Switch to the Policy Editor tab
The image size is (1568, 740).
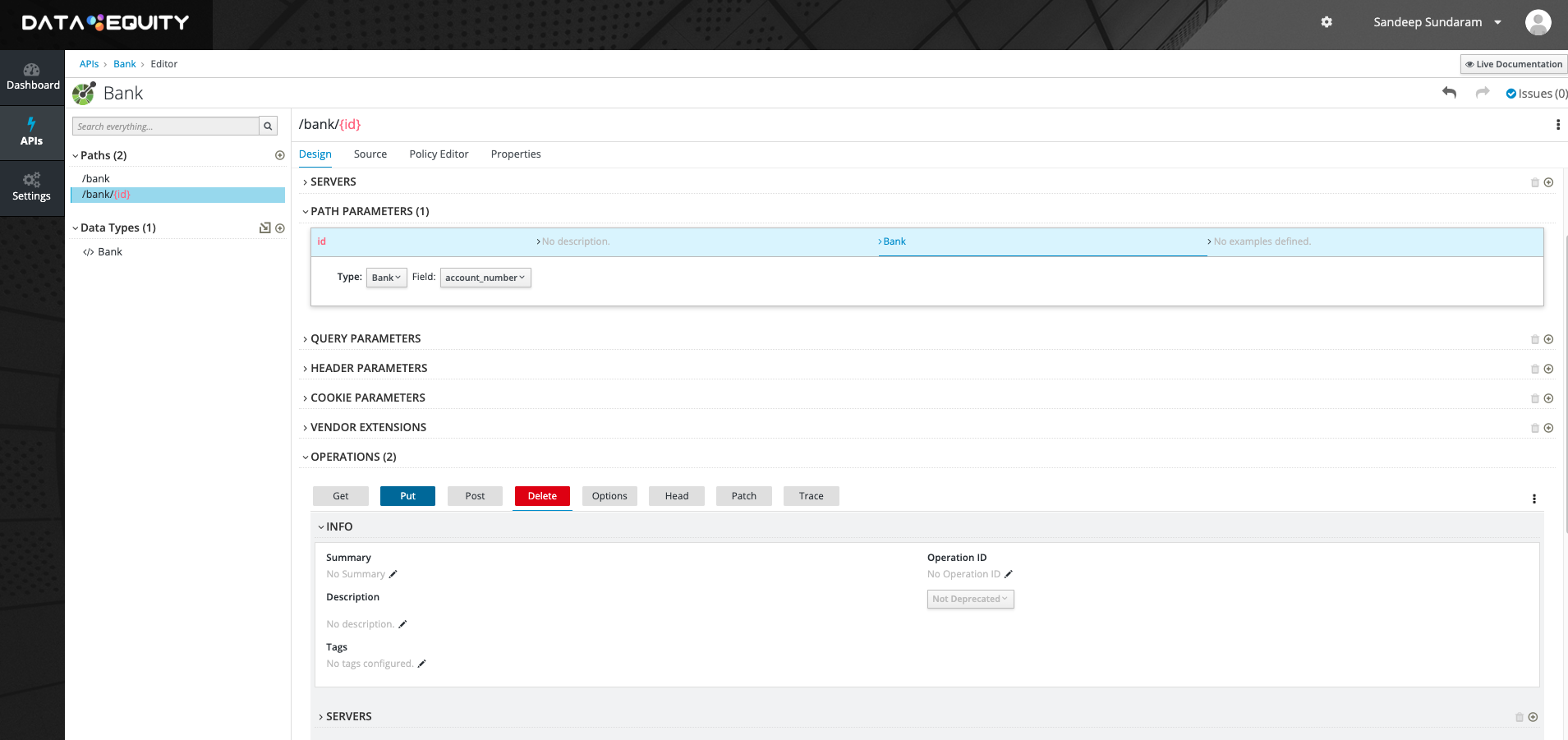pyautogui.click(x=439, y=154)
